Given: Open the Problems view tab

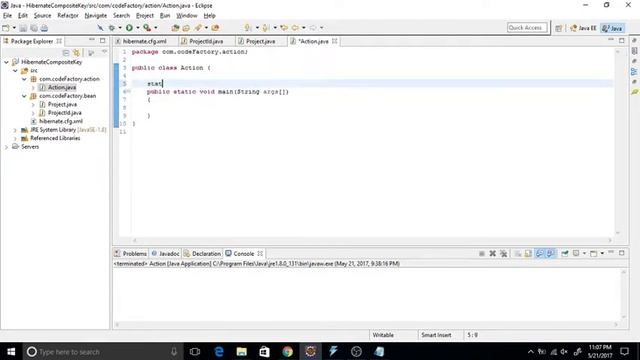Looking at the screenshot, I should pyautogui.click(x=131, y=253).
